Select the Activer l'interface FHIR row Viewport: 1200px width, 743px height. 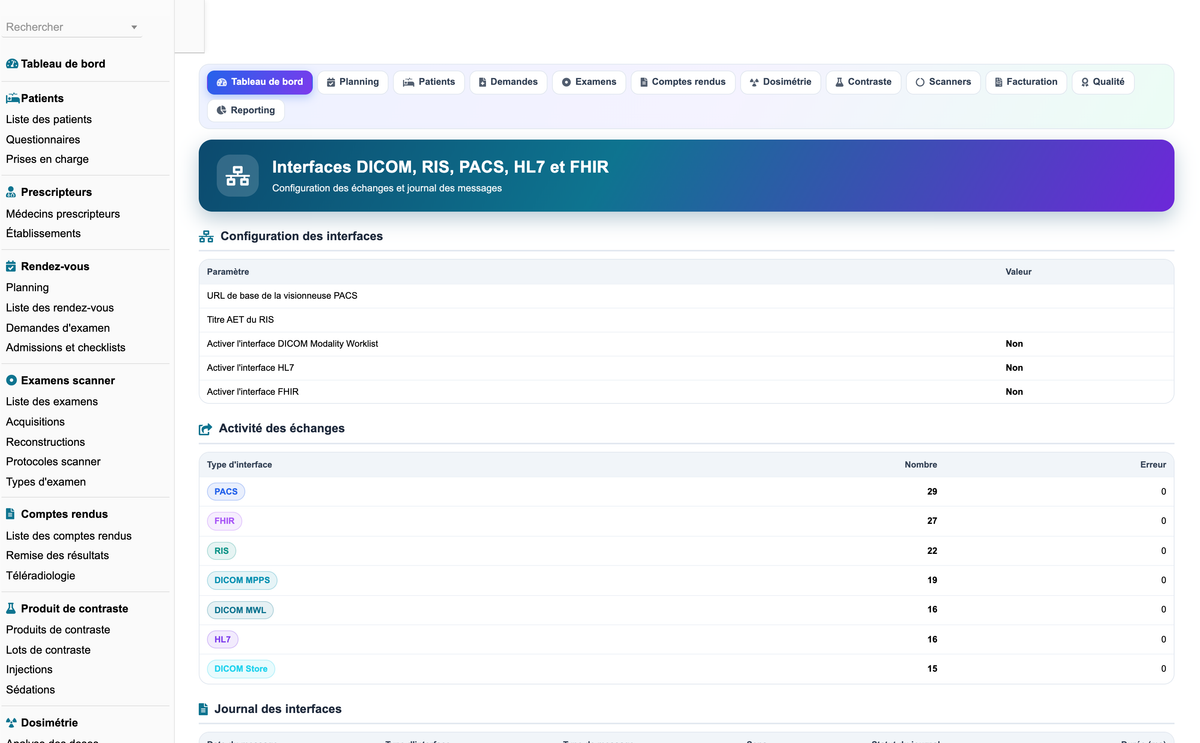[x=686, y=392]
